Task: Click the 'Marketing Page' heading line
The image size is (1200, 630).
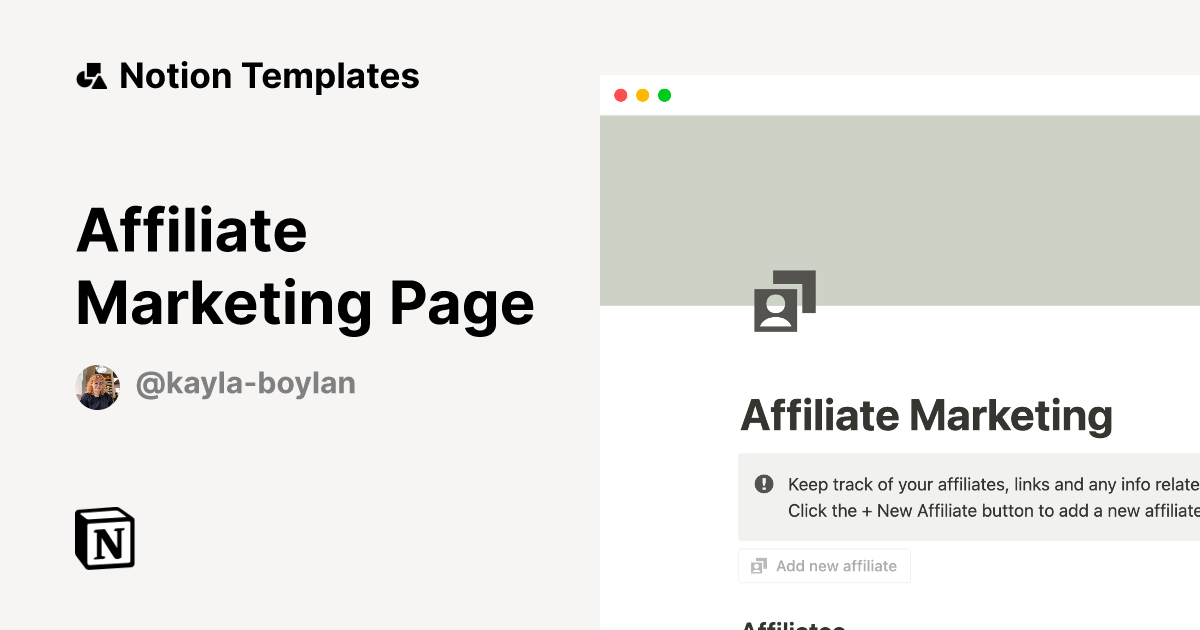Action: [305, 302]
